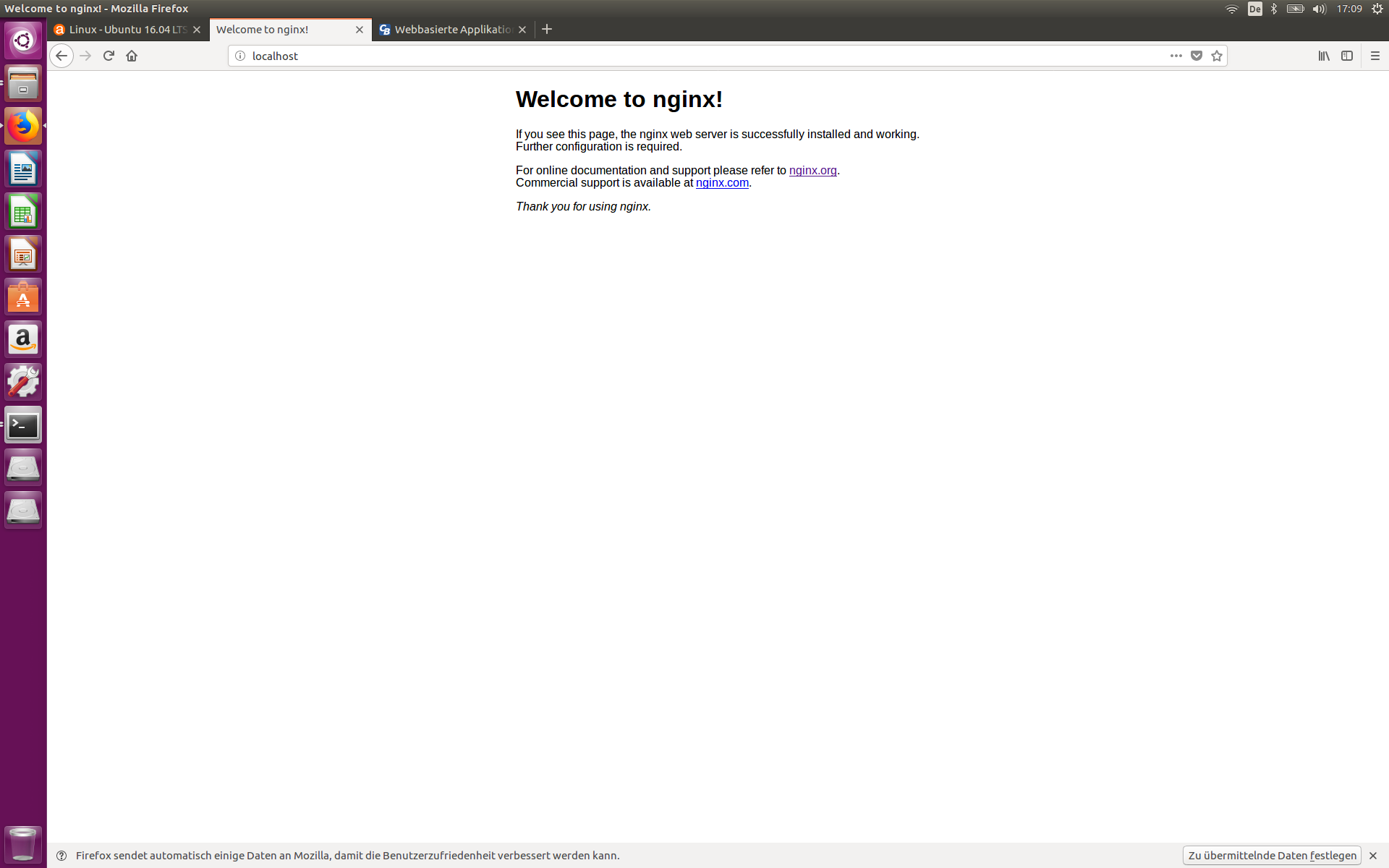Go to the Firefox home page

(x=132, y=56)
